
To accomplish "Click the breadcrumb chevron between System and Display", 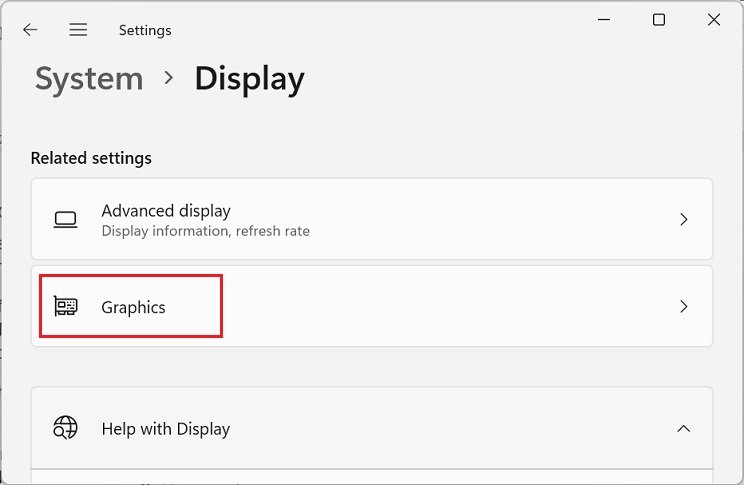I will tap(167, 80).
